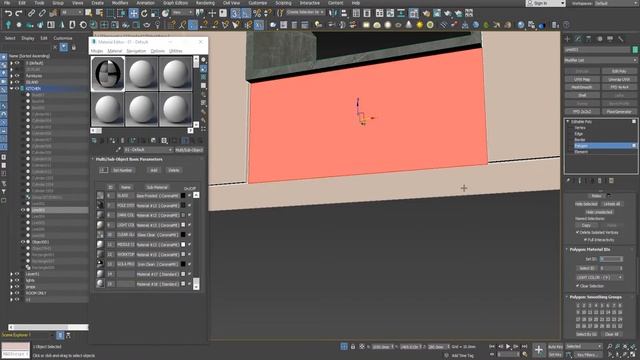Activate the Select and Scale tool
The height and width of the screenshot is (360, 640).
tap(155, 13)
